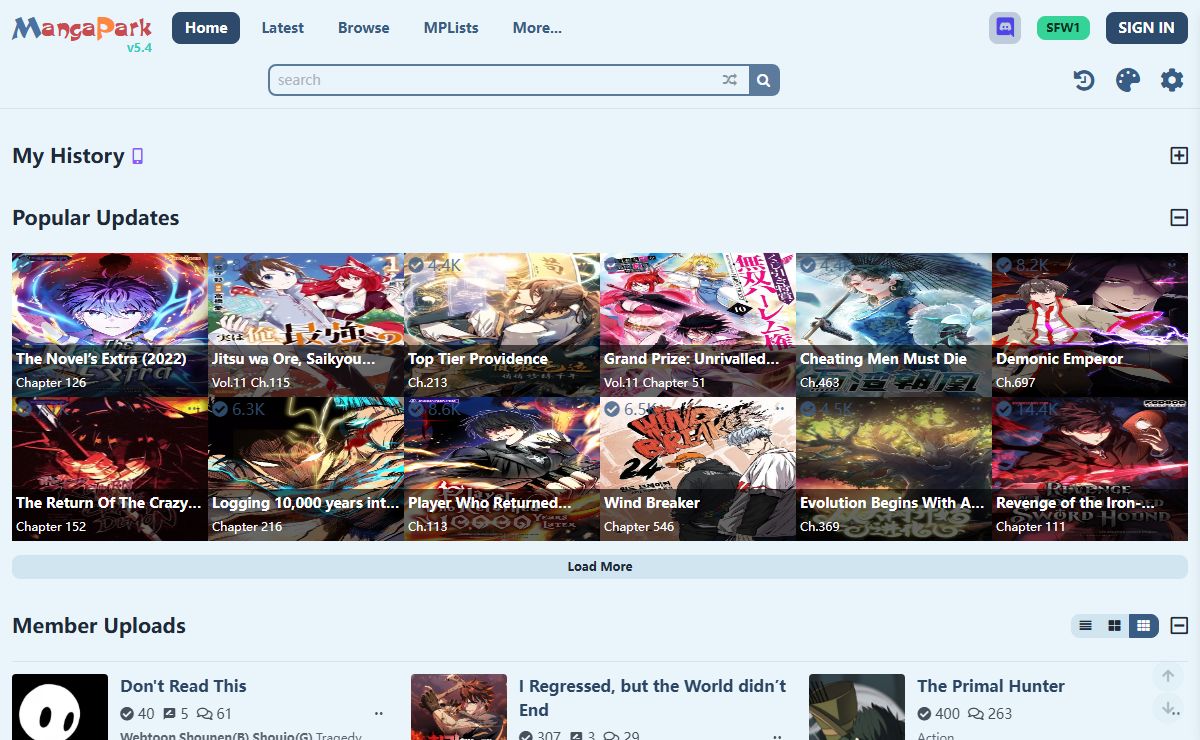The image size is (1200, 740).
Task: Open the Discord link icon
Action: (x=1005, y=28)
